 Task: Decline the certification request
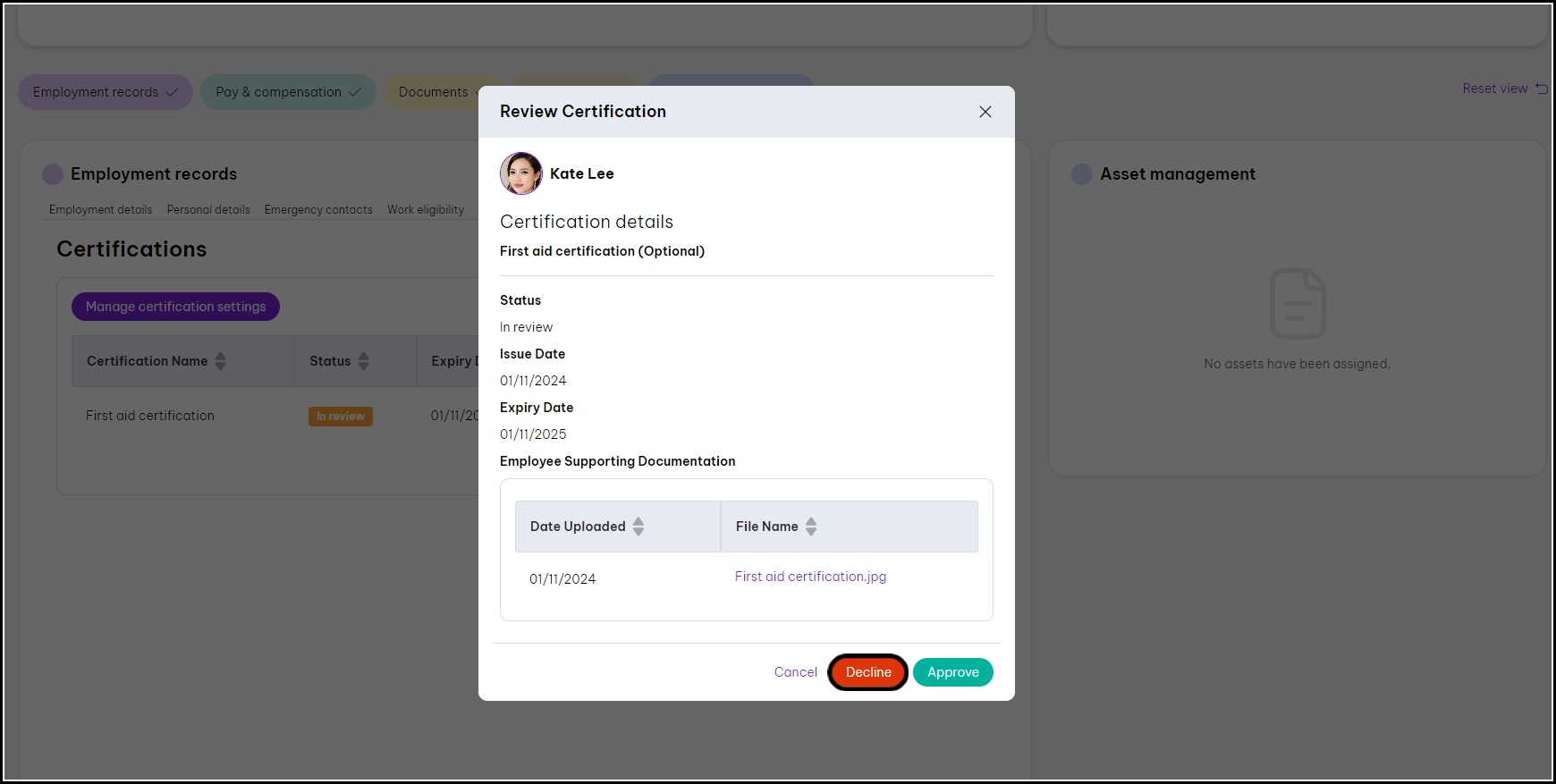coord(867,672)
